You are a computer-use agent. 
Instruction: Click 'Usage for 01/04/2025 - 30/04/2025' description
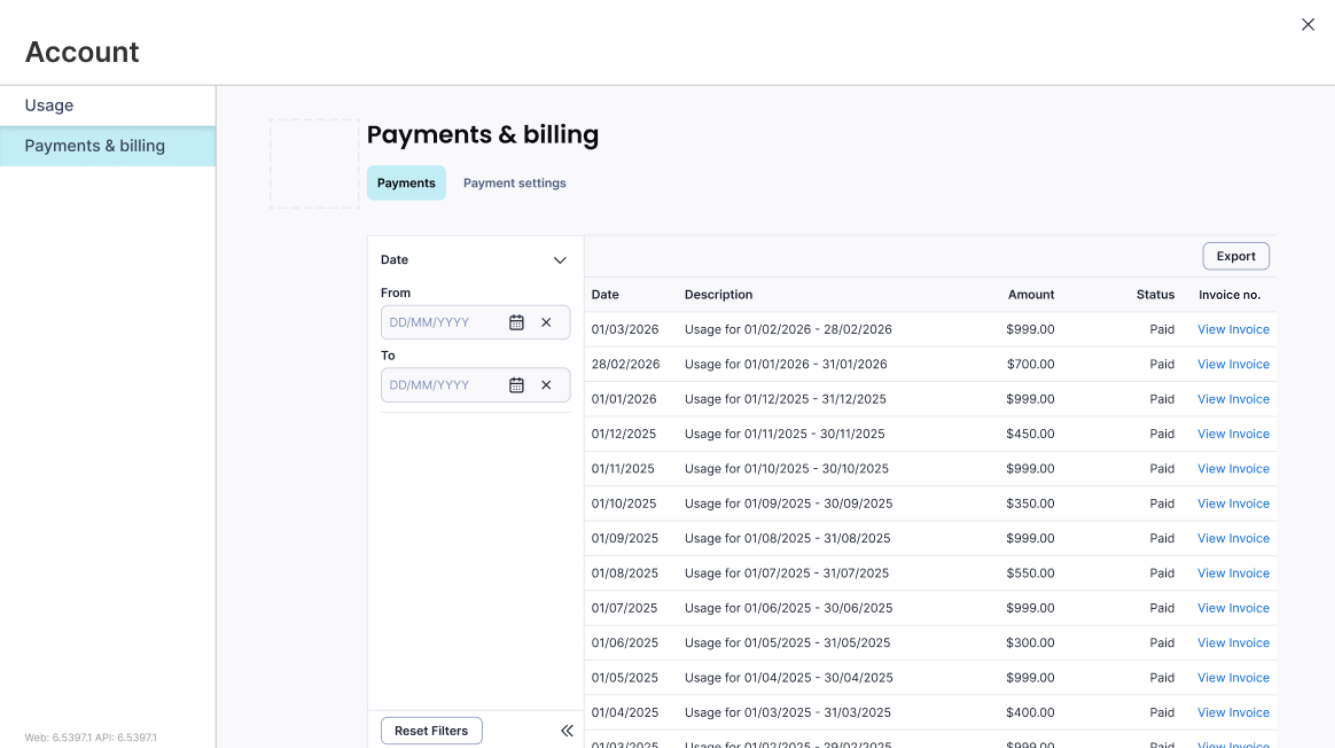788,679
